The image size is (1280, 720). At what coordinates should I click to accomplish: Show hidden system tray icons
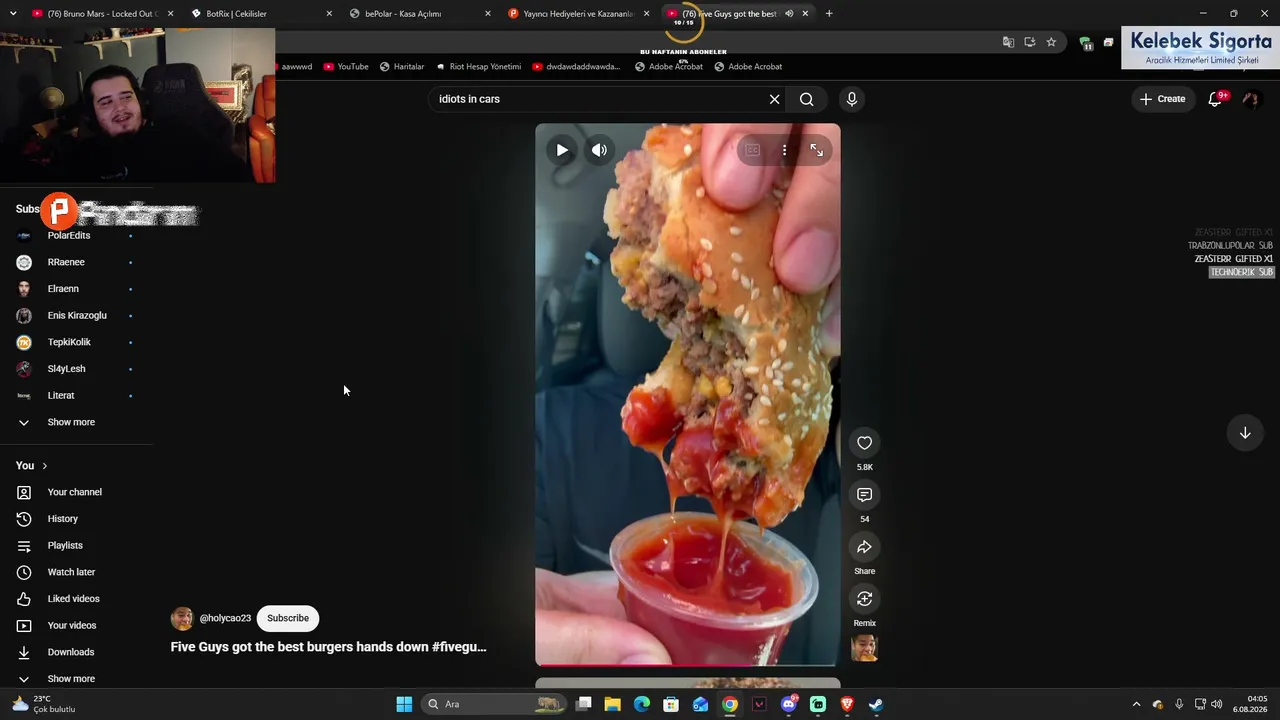1136,704
